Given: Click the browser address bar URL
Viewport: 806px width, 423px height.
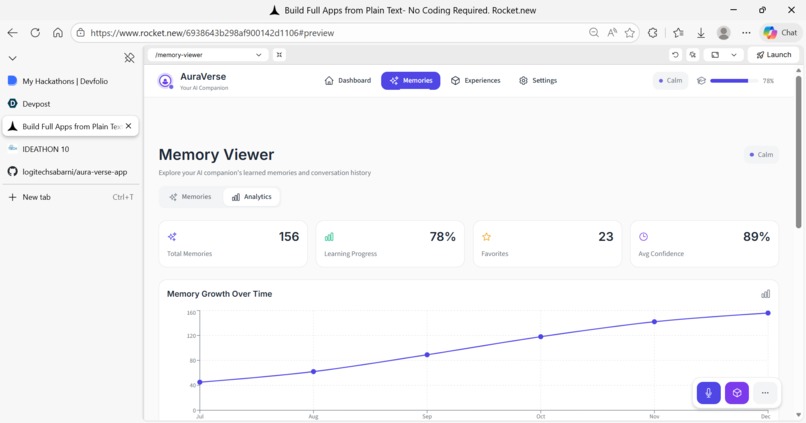Looking at the screenshot, I should click(x=212, y=33).
